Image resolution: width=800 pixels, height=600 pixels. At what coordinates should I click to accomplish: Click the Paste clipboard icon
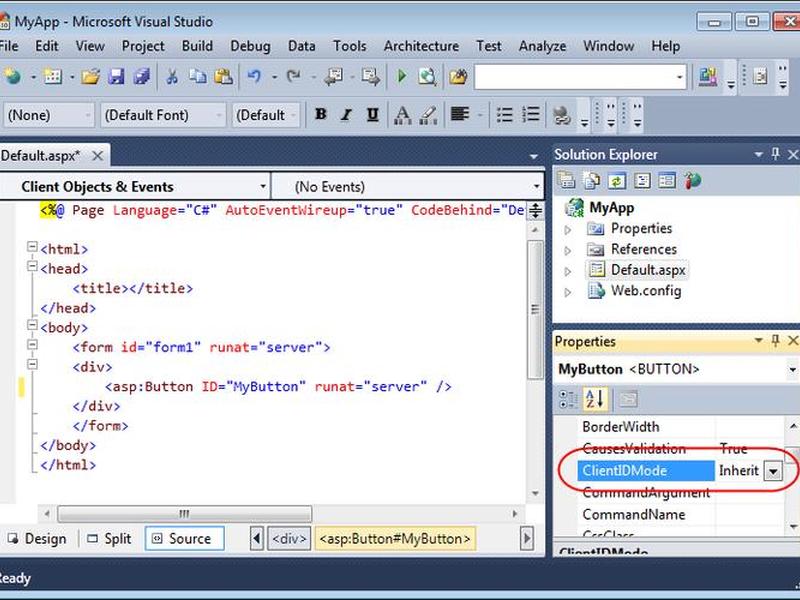[x=223, y=77]
